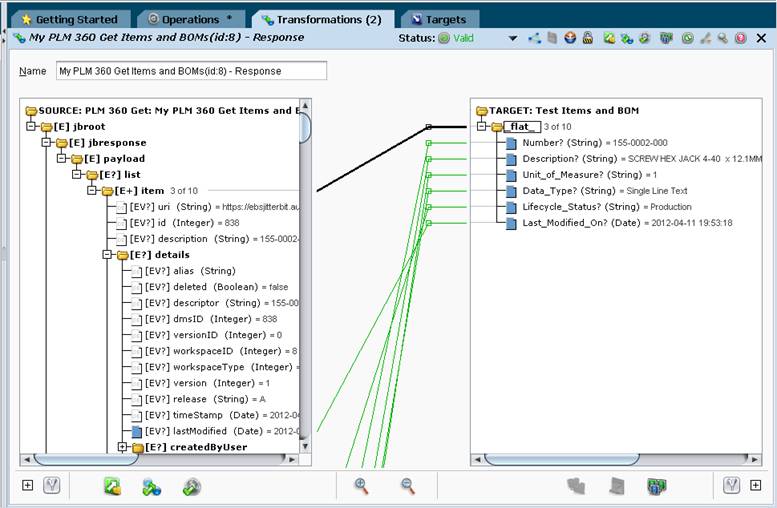Click the first grayed icon in bottom-right toolbar
Screen dimensions: 777x508
pyautogui.click(x=576, y=486)
